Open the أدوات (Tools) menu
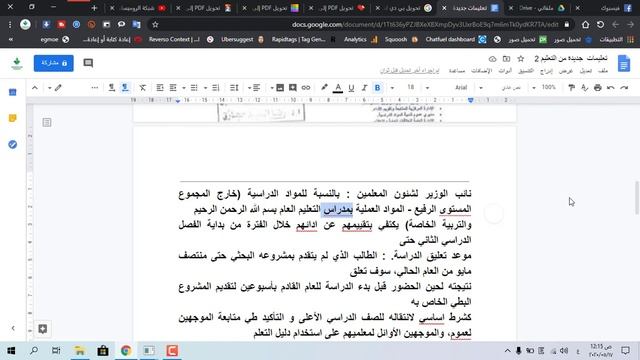Image resolution: width=640 pixels, height=360 pixels. (505, 71)
